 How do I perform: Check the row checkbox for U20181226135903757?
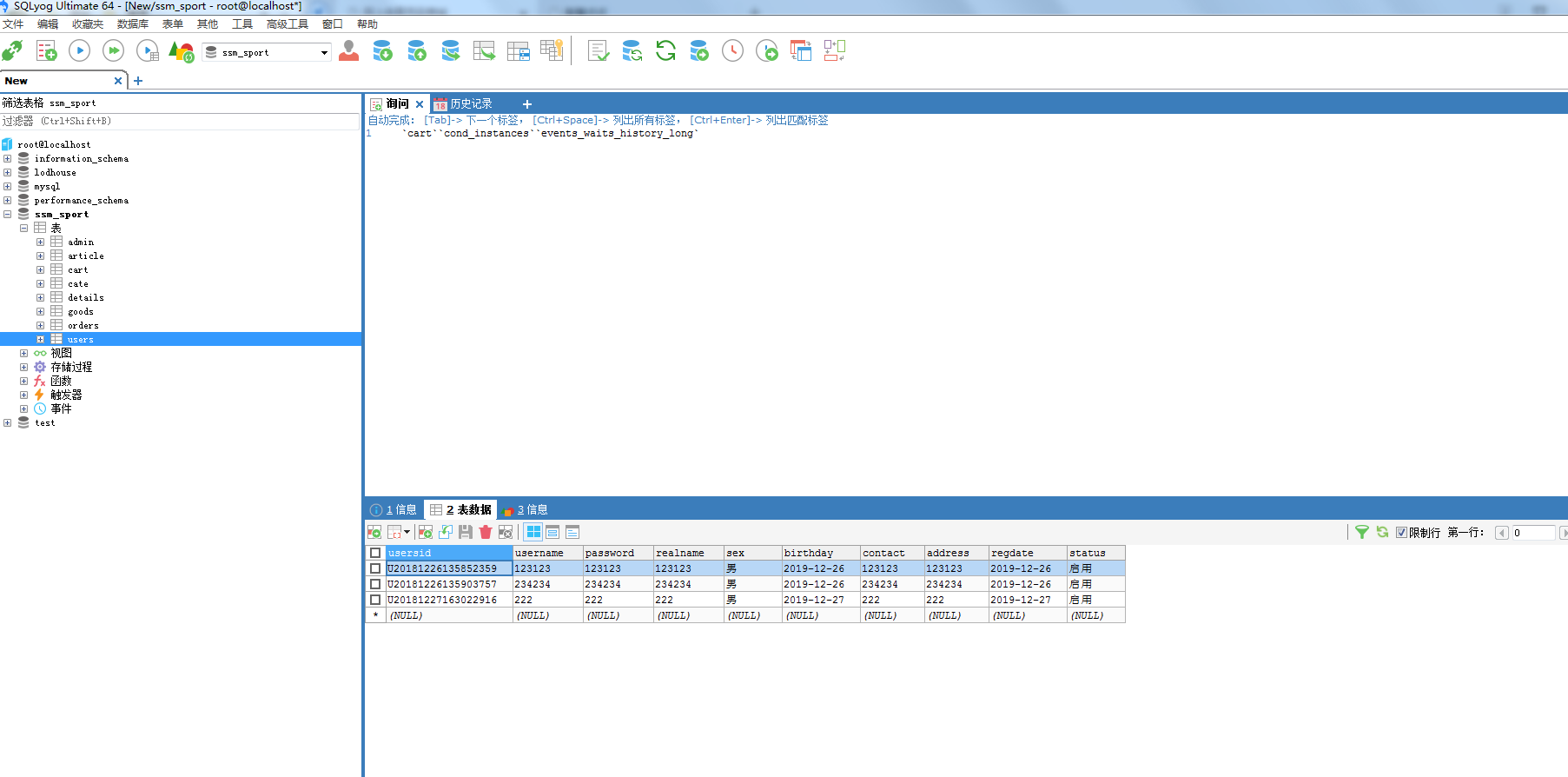tap(375, 584)
